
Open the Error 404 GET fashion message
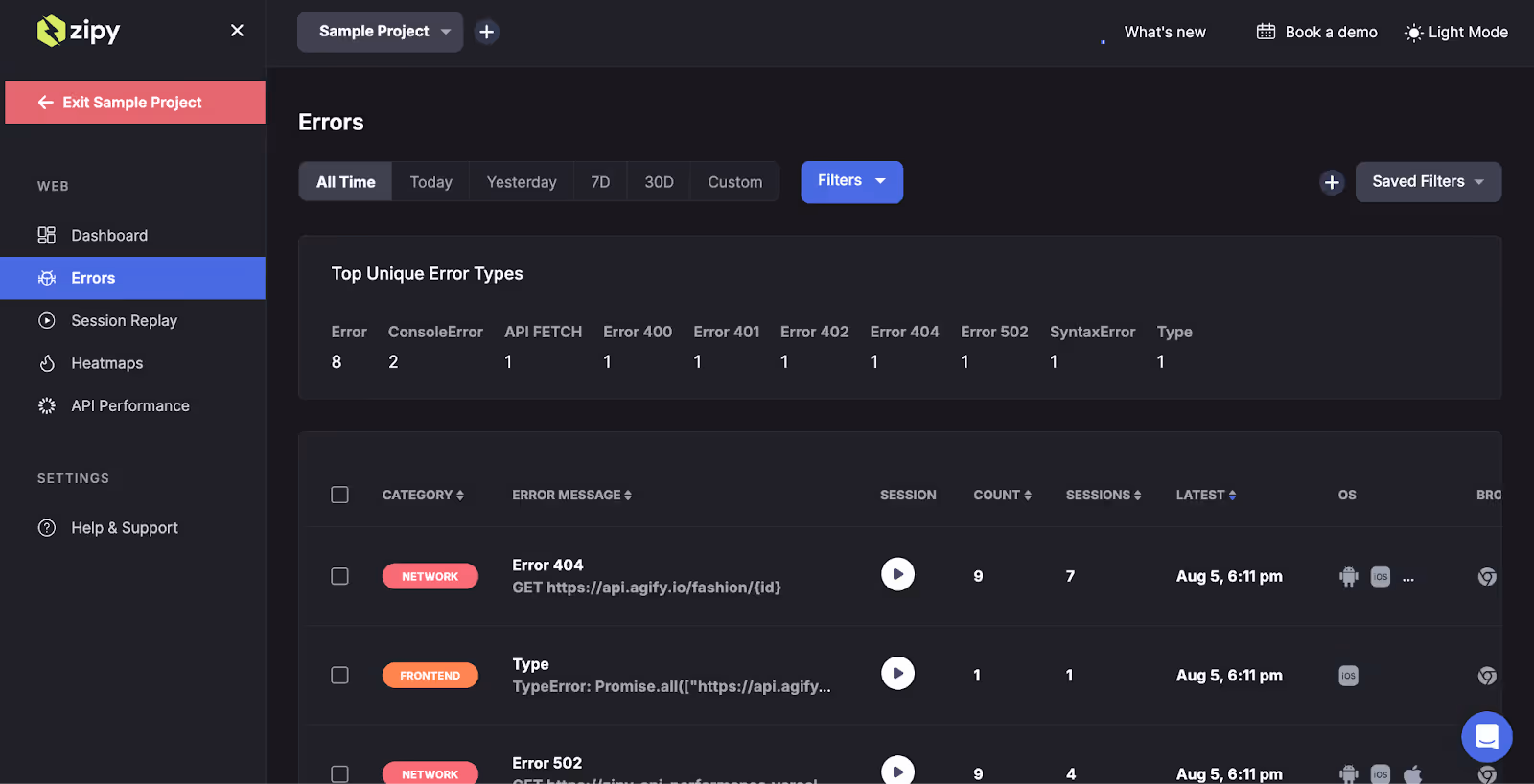(x=646, y=576)
